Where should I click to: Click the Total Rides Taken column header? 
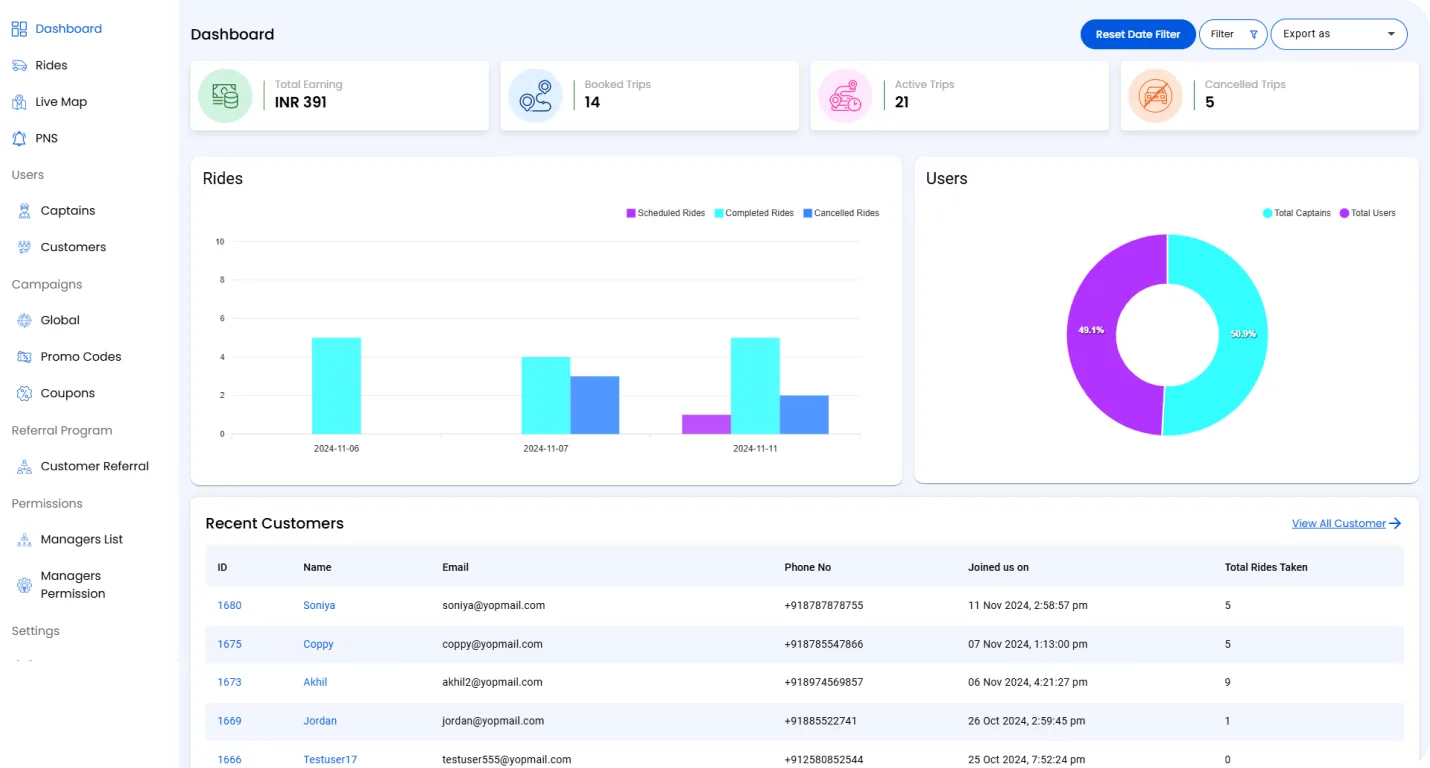click(x=1266, y=567)
